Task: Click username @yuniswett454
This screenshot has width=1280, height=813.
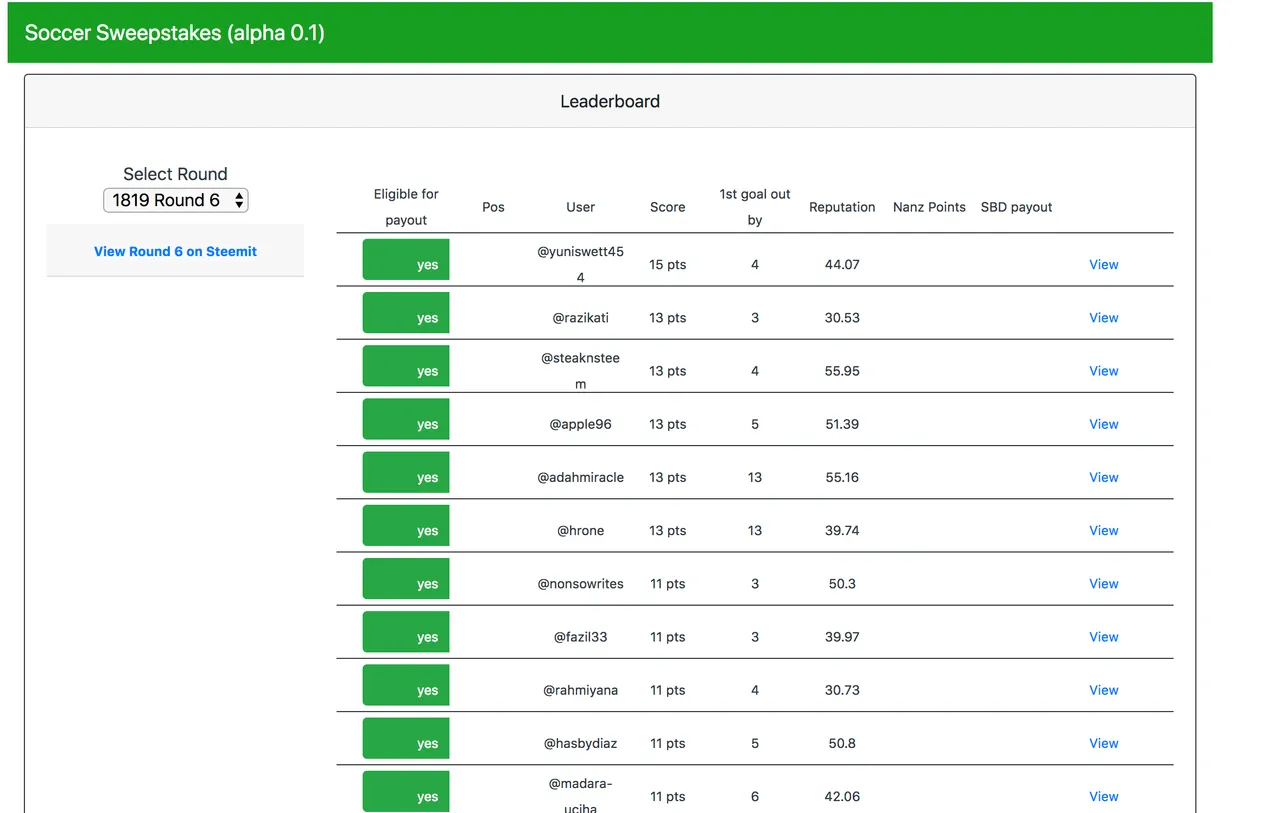Action: click(581, 265)
